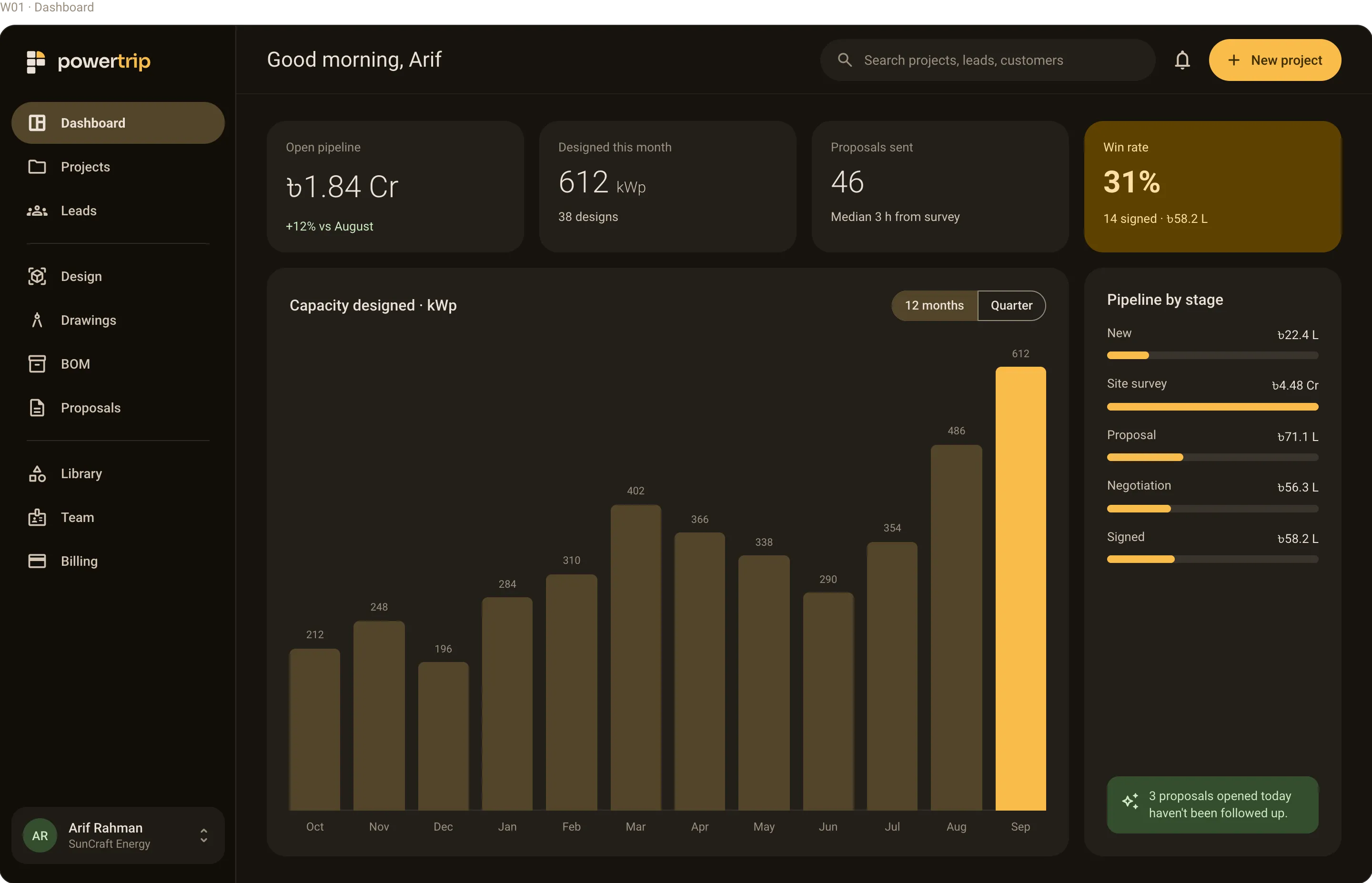
Task: Click the highlighted Sep bar
Action: 1020,588
